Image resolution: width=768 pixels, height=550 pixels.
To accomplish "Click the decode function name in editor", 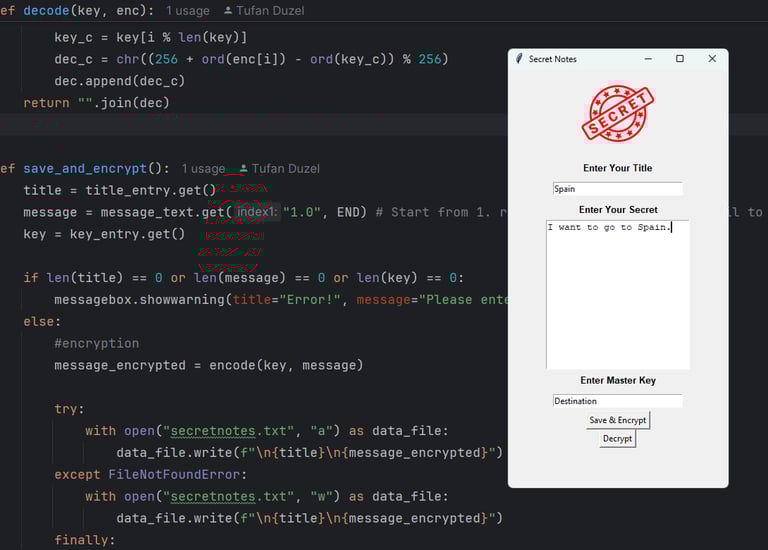I will [46, 11].
